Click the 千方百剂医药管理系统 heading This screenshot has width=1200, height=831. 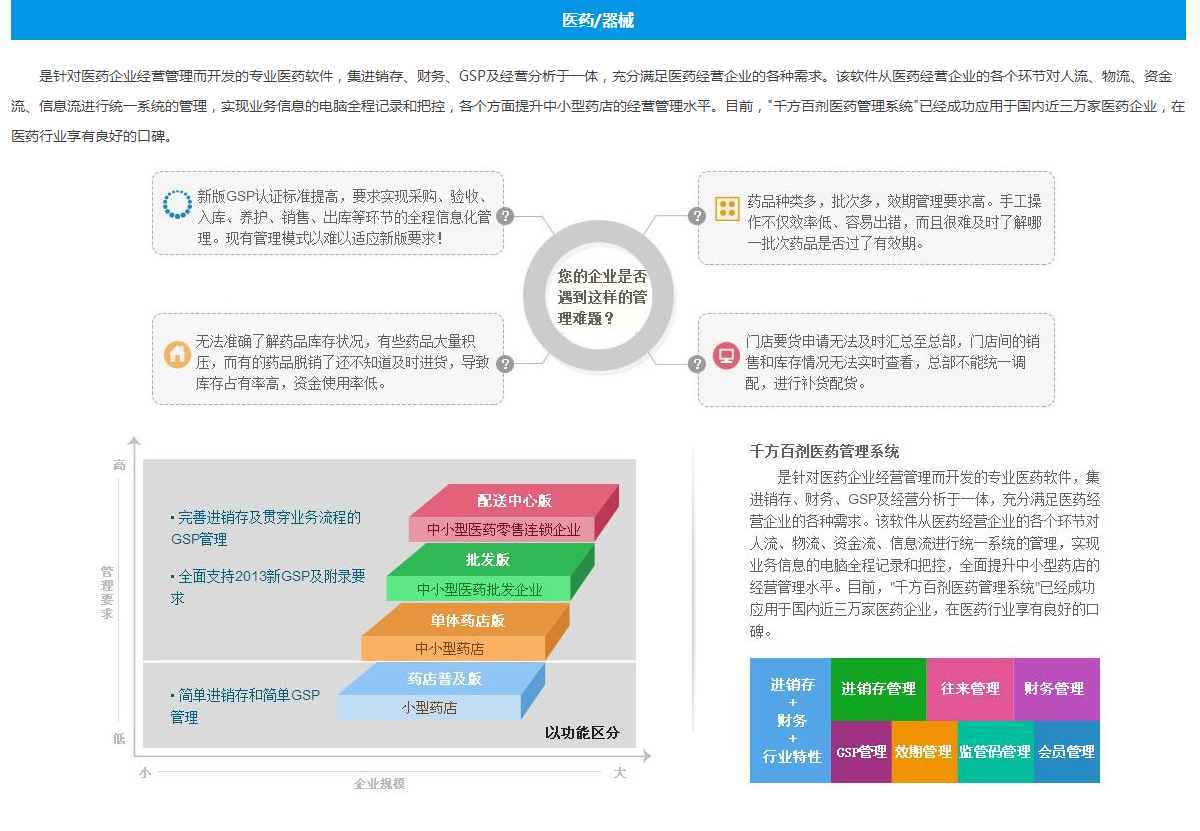tap(824, 452)
